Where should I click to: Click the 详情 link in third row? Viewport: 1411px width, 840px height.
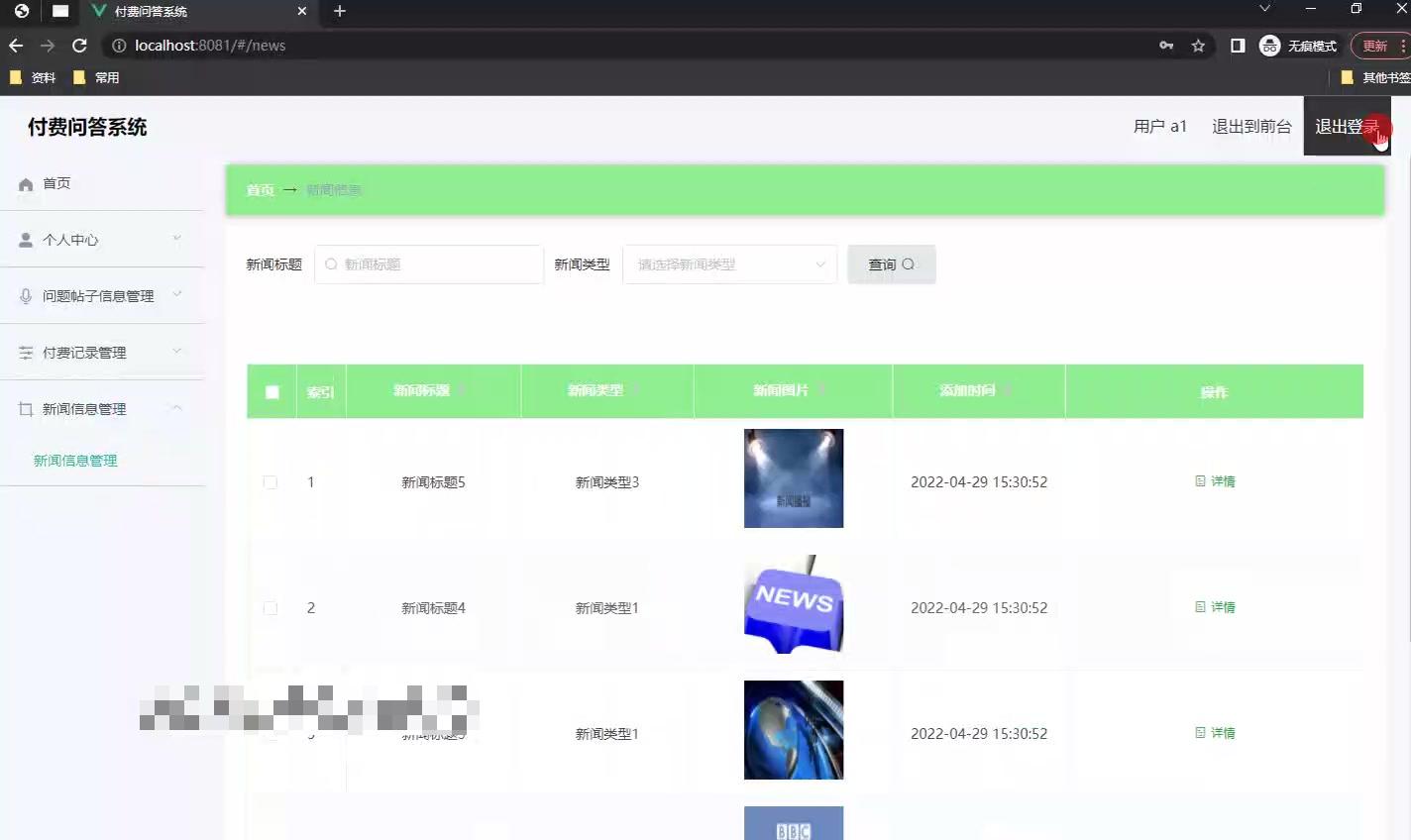pos(1215,733)
